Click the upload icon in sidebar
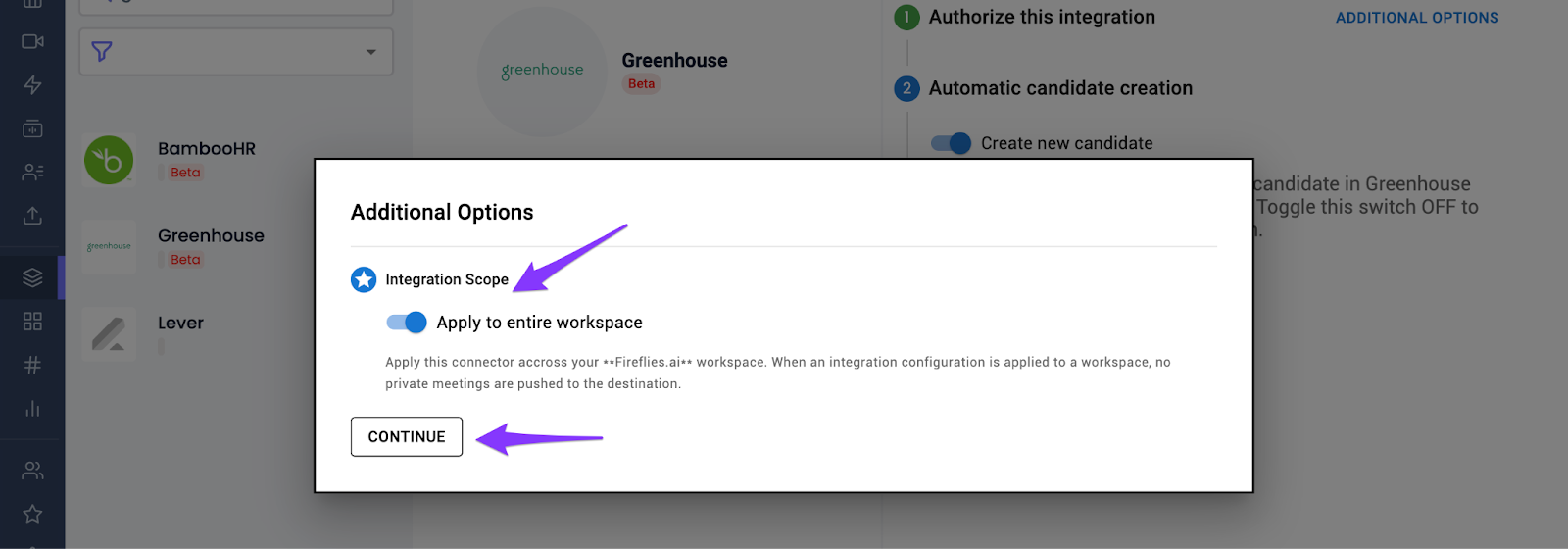 pos(32,216)
